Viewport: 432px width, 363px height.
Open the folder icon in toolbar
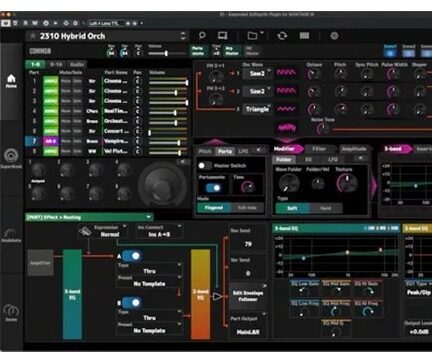coord(253,35)
